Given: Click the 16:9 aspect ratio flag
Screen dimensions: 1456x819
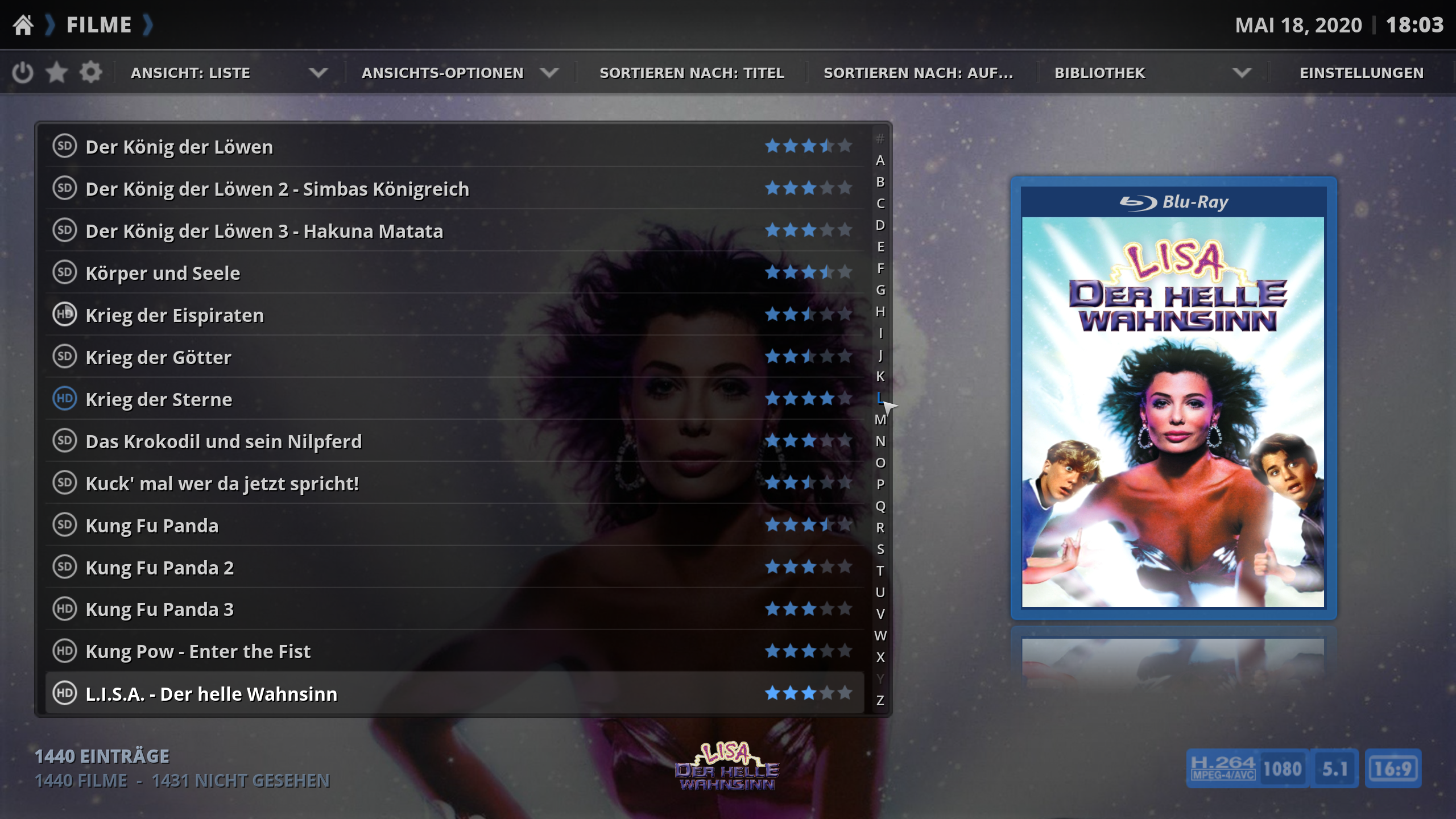Looking at the screenshot, I should pyautogui.click(x=1393, y=769).
